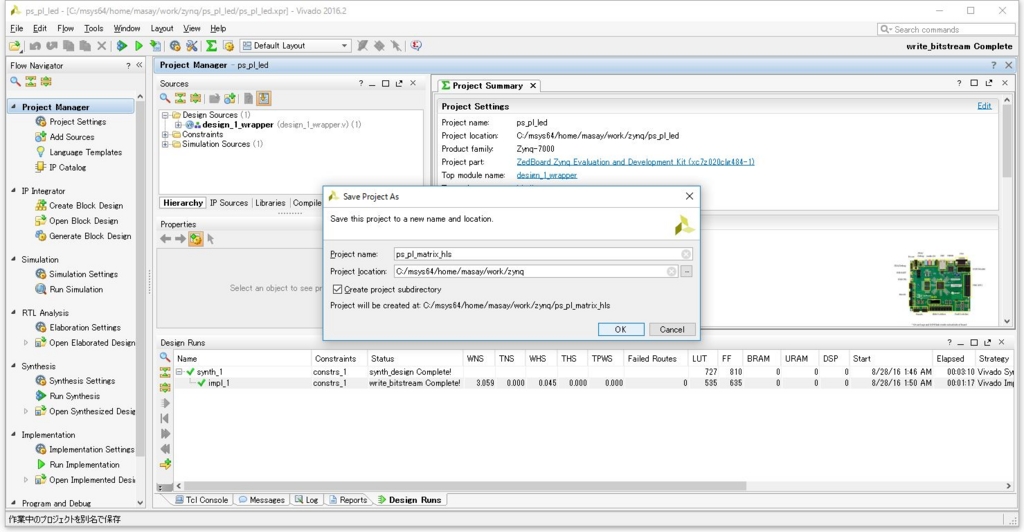Click the Edit link in Project Settings

984,106
